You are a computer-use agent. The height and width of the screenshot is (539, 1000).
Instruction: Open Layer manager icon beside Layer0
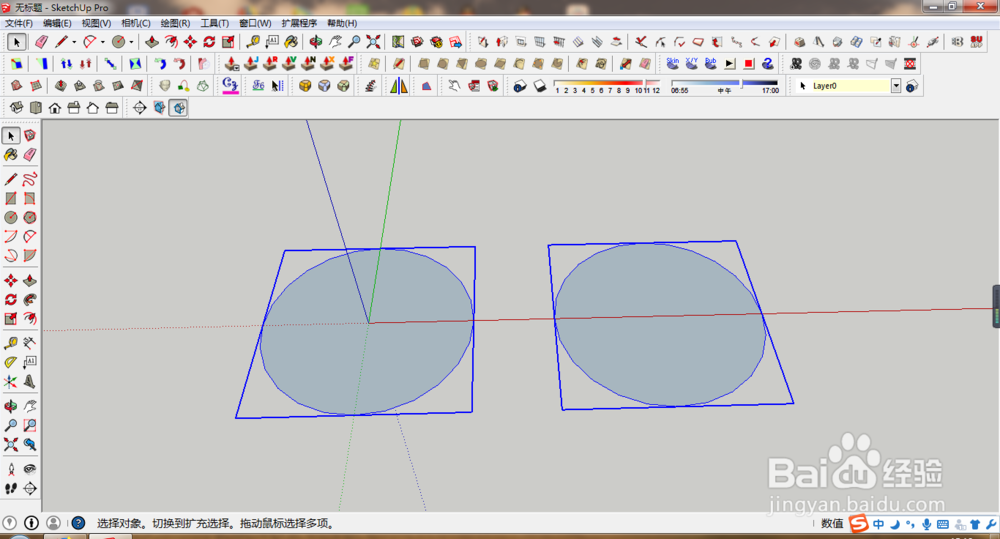[x=912, y=85]
